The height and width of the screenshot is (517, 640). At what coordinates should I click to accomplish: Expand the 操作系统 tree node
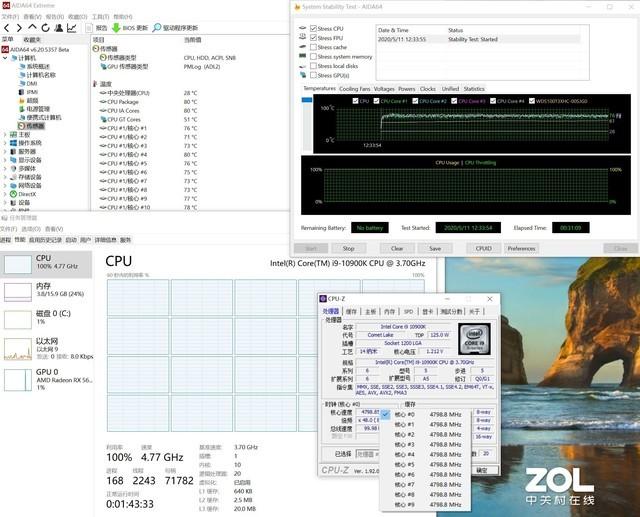coord(5,143)
